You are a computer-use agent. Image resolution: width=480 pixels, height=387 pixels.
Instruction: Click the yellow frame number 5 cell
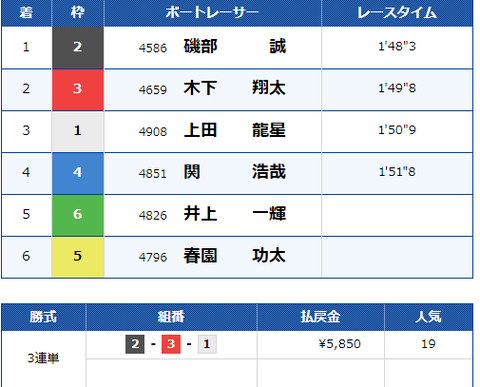[x=78, y=257]
